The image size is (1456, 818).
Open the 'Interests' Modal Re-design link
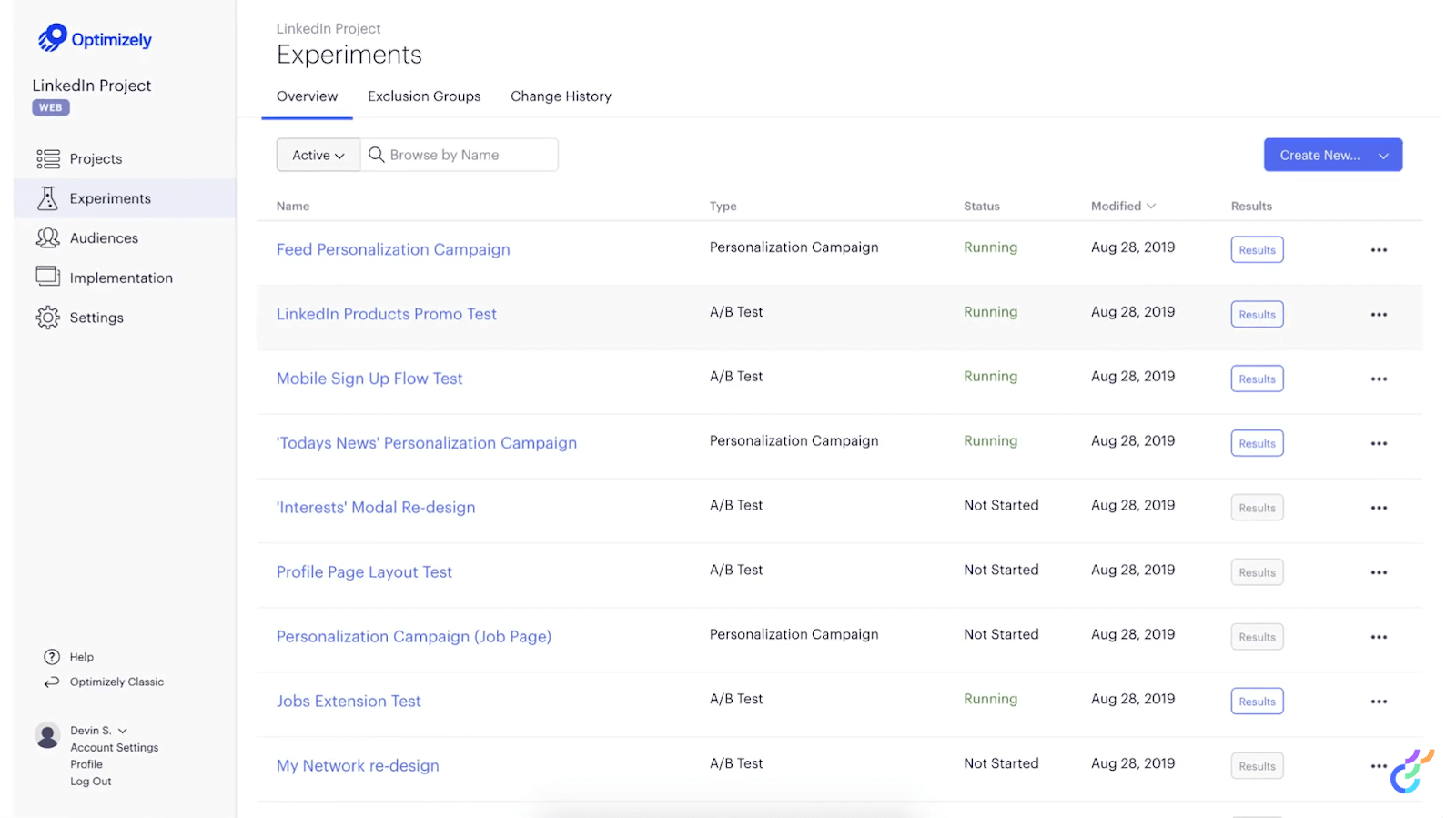(x=376, y=508)
